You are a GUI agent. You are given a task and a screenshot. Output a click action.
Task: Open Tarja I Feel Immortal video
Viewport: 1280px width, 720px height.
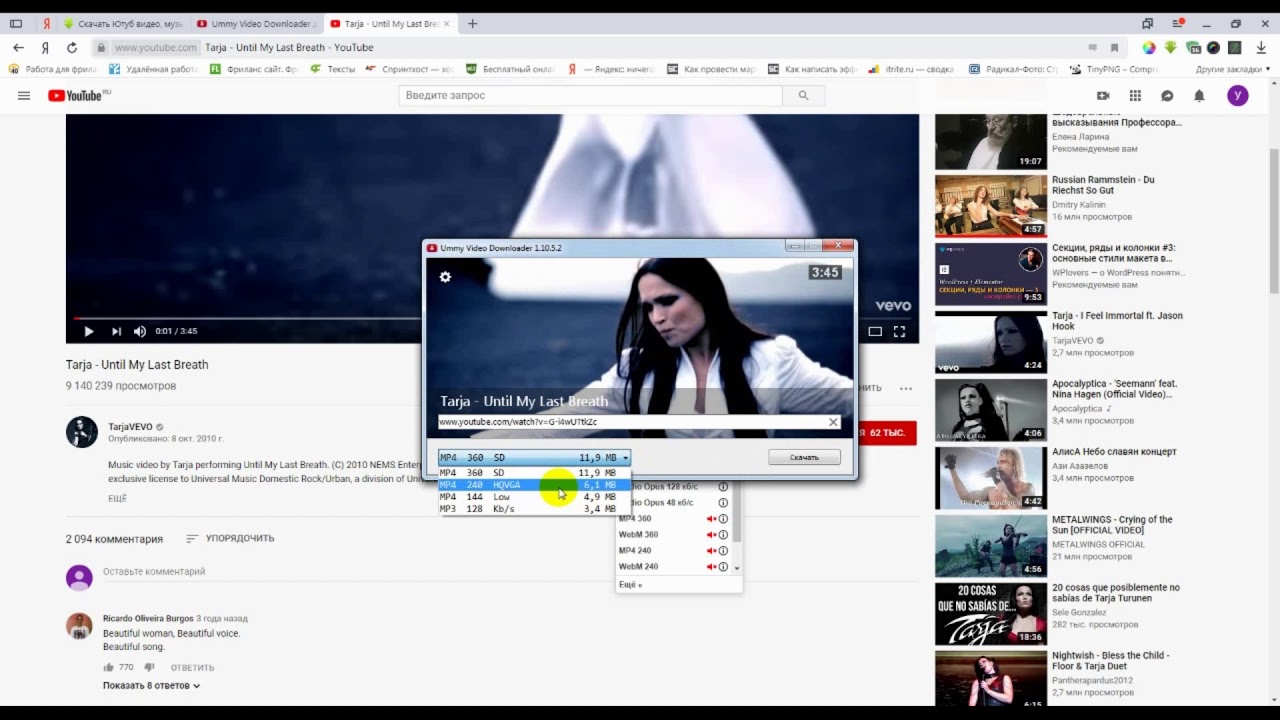991,342
